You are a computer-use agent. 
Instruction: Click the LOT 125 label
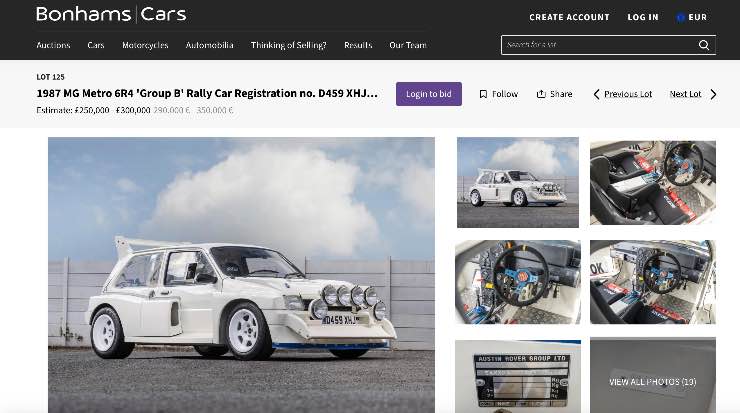(50, 77)
